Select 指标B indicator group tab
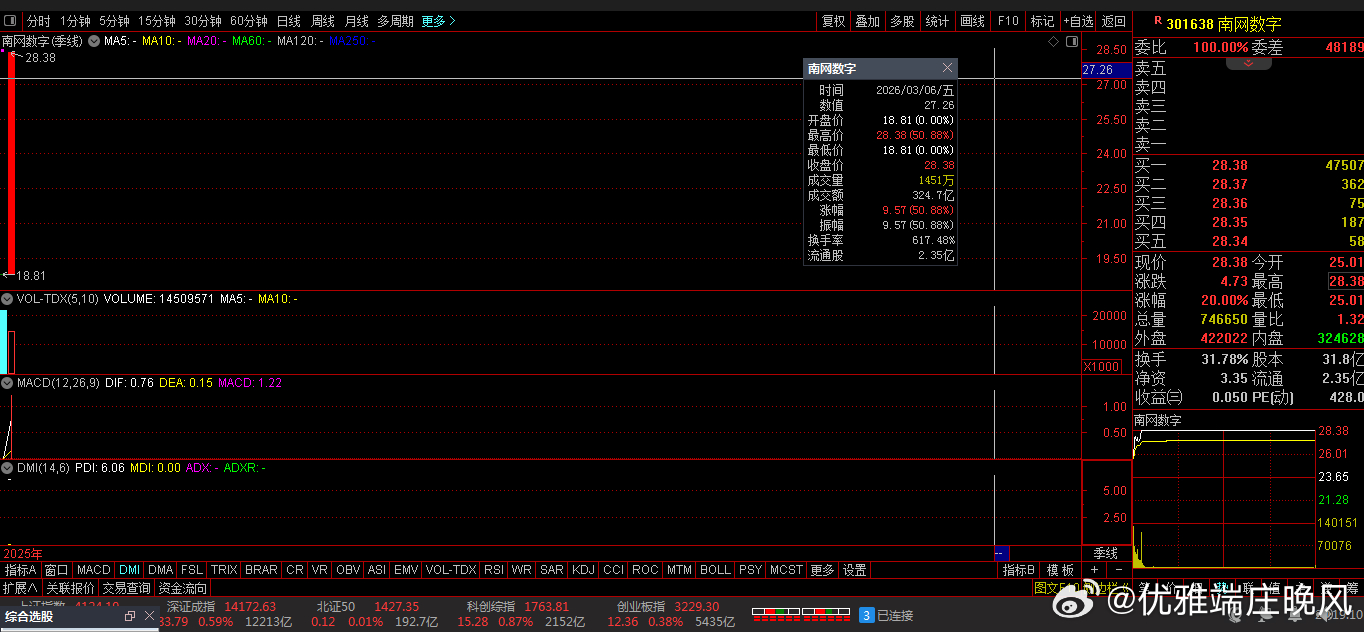The width and height of the screenshot is (1364, 632). (x=1020, y=570)
